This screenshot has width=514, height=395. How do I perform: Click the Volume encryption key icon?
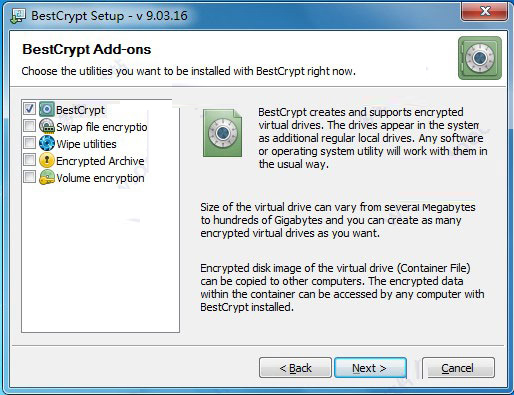point(47,177)
